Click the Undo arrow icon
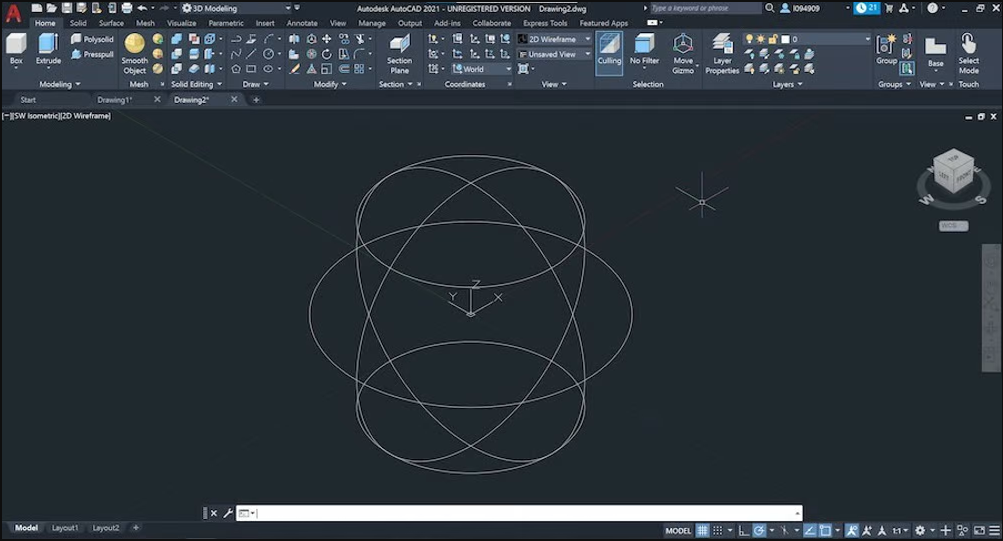 (x=142, y=8)
